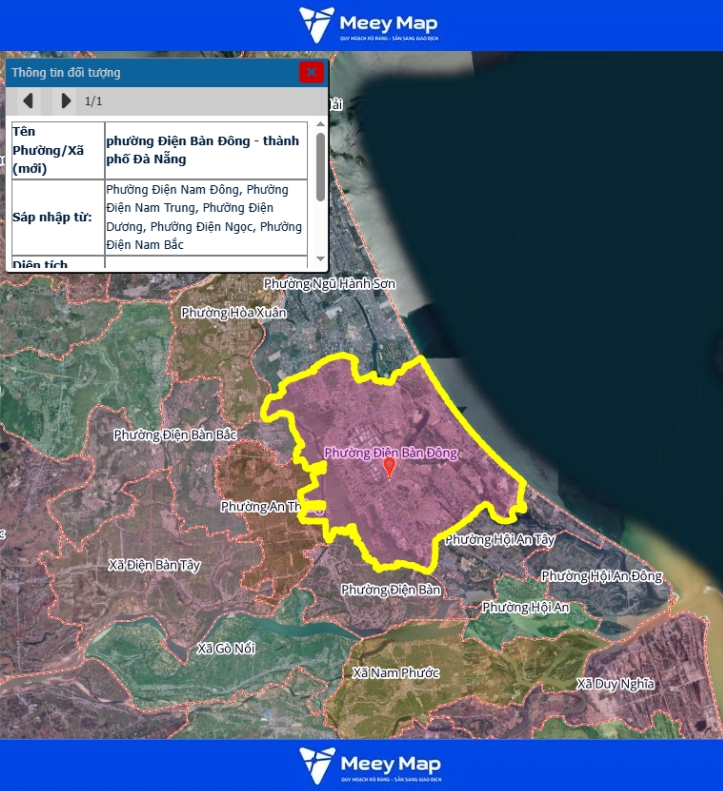Click the Xã Duy Nghĩa label

click(615, 684)
